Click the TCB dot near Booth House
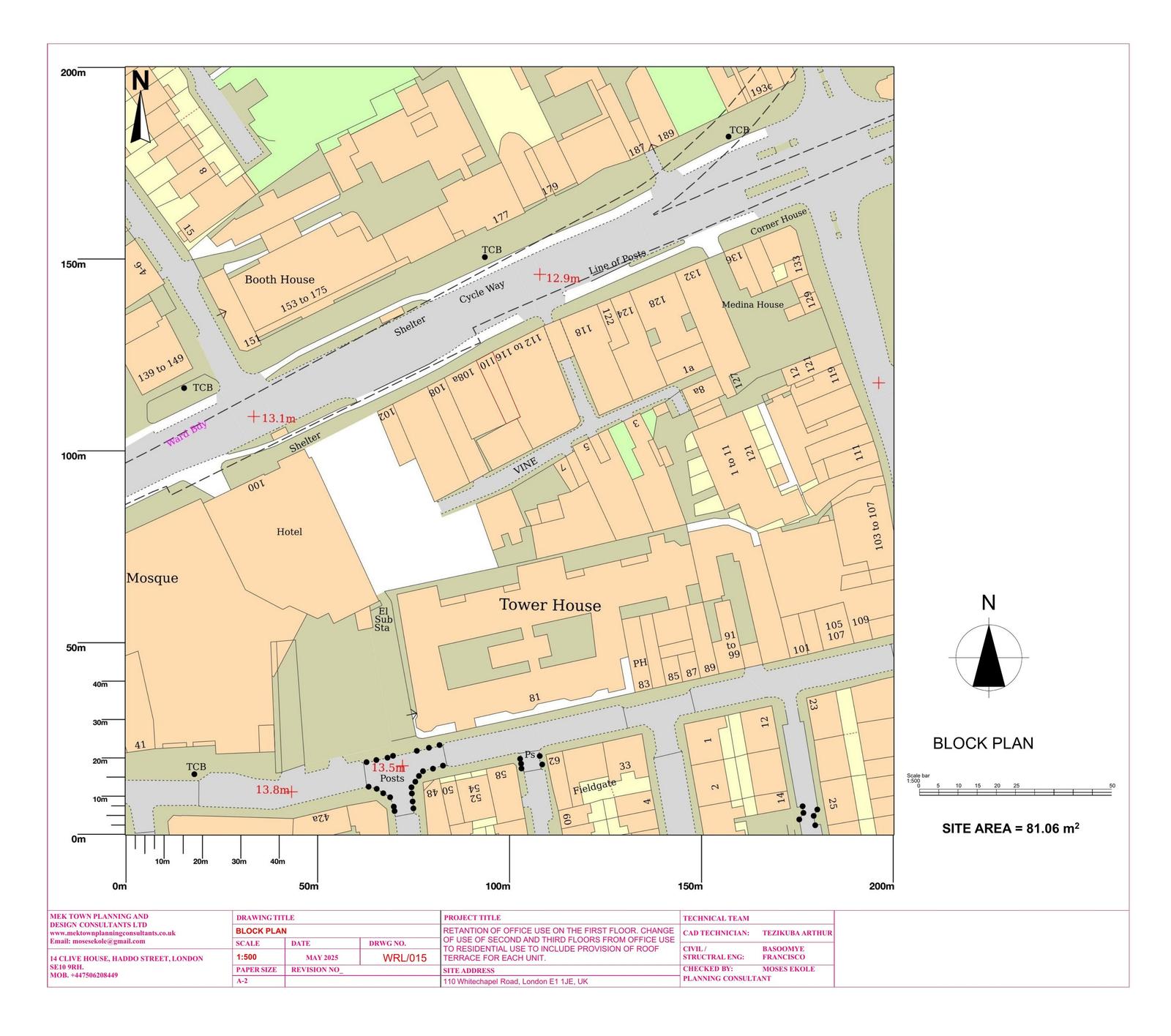 (485, 258)
